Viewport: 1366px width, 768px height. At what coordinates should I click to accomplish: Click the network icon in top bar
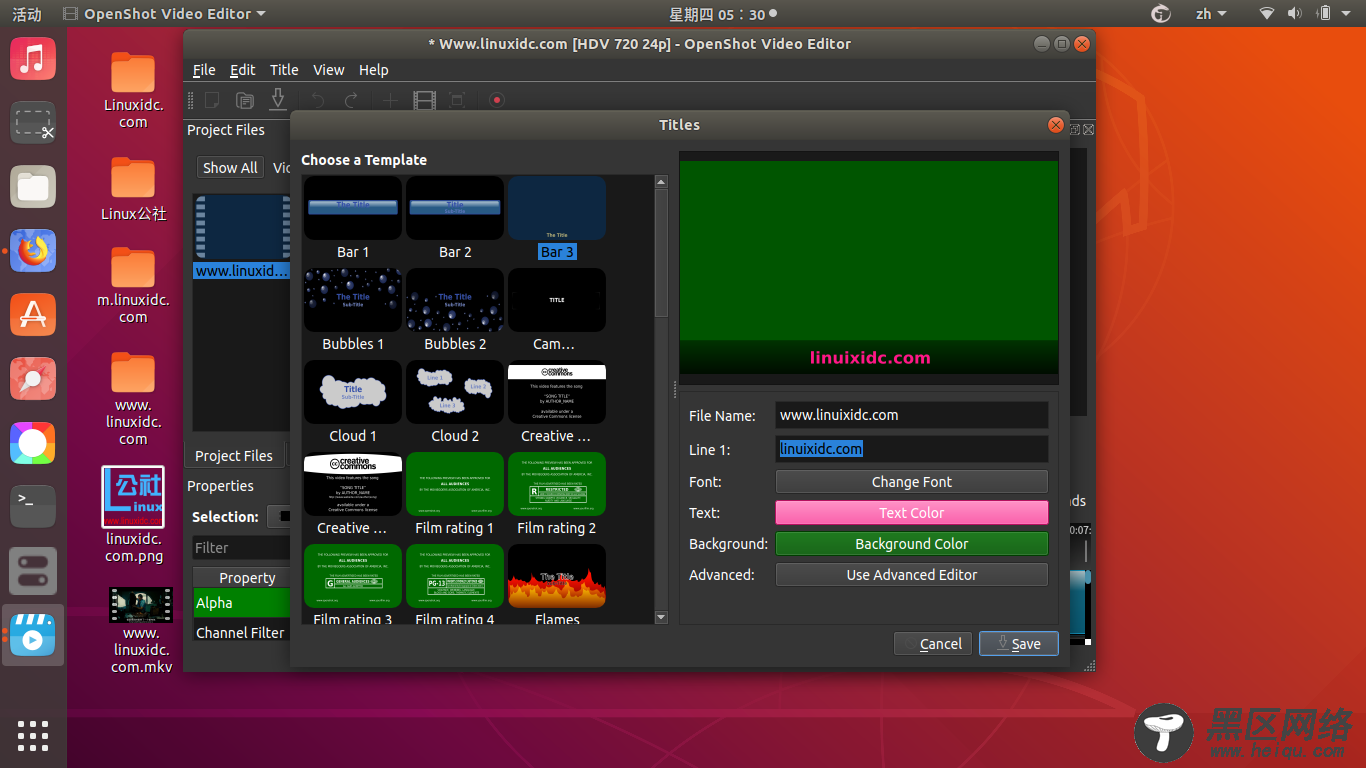(1267, 14)
